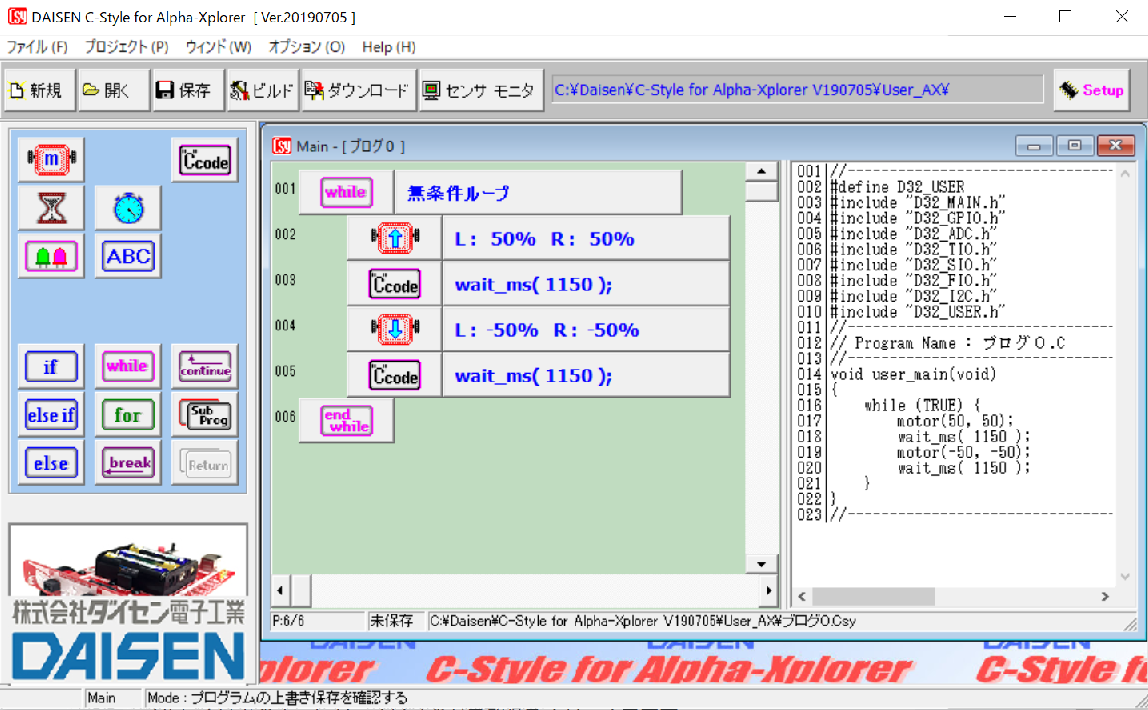Click the program area scroll left arrow
1148x710 pixels.
coord(280,590)
